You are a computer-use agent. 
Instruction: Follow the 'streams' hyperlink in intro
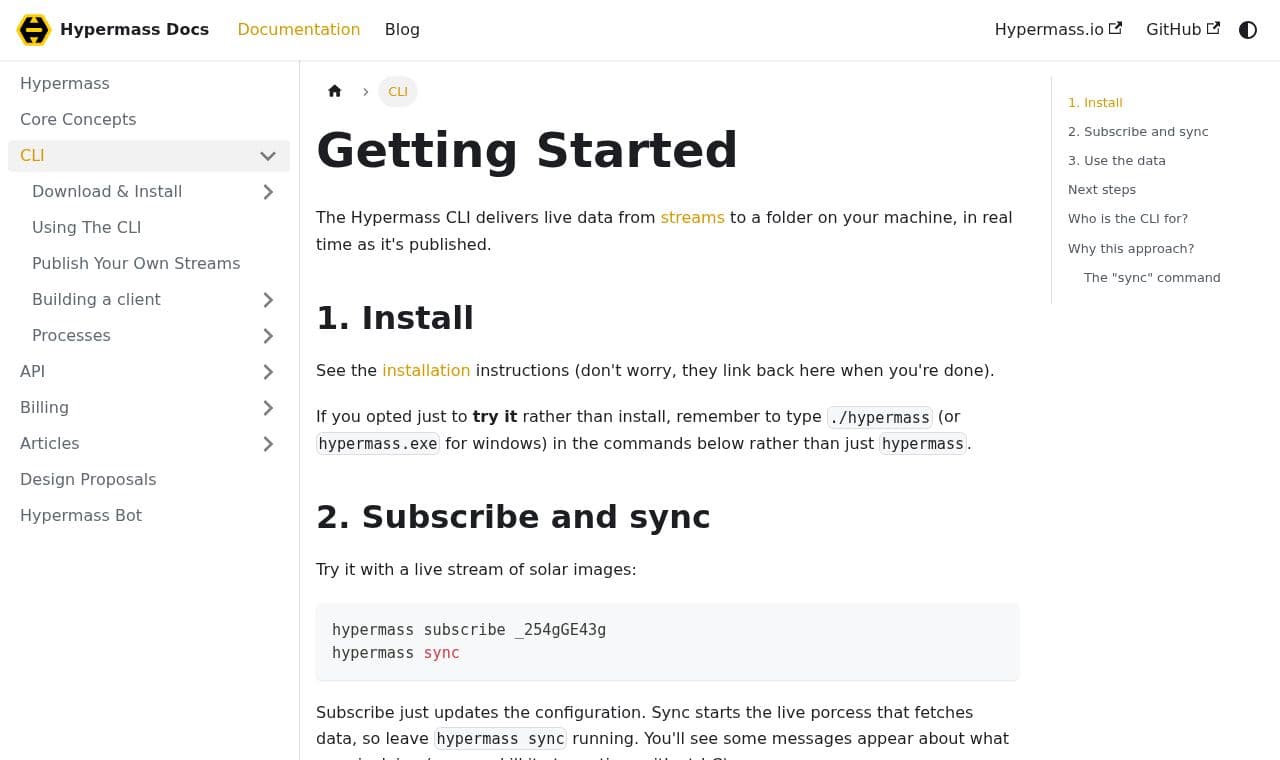coord(692,217)
